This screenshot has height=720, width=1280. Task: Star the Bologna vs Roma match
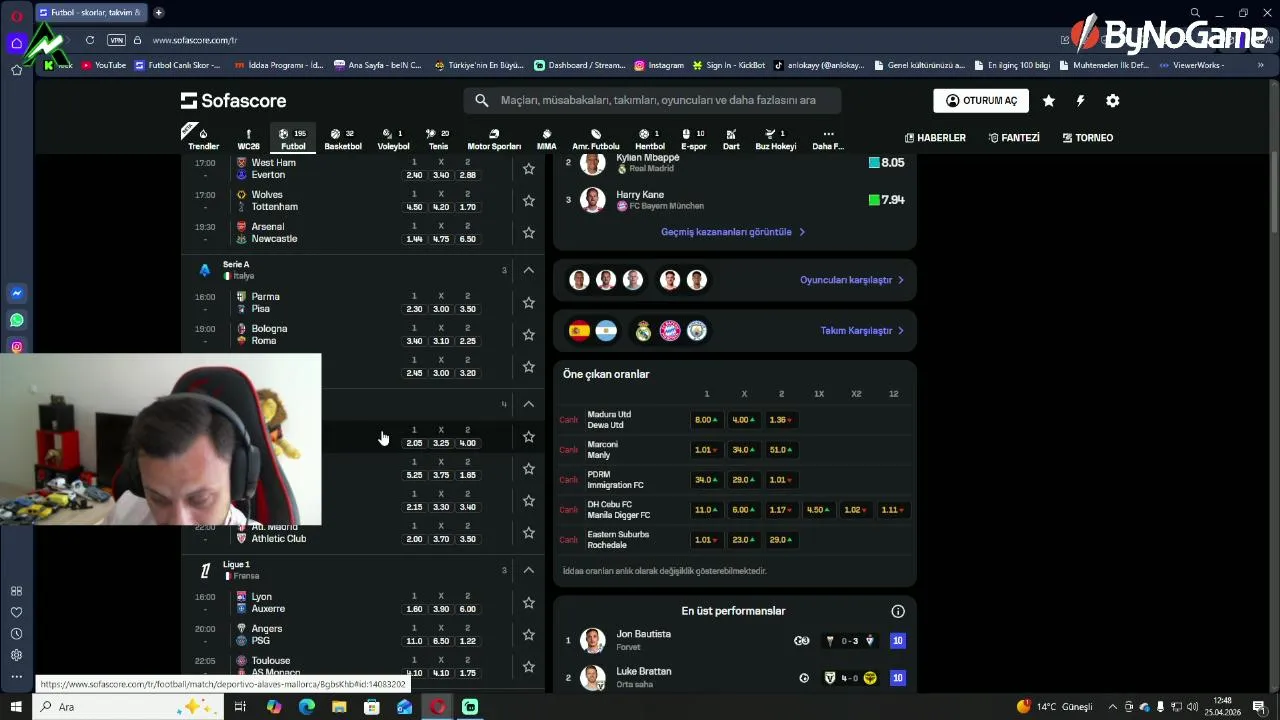coord(529,335)
